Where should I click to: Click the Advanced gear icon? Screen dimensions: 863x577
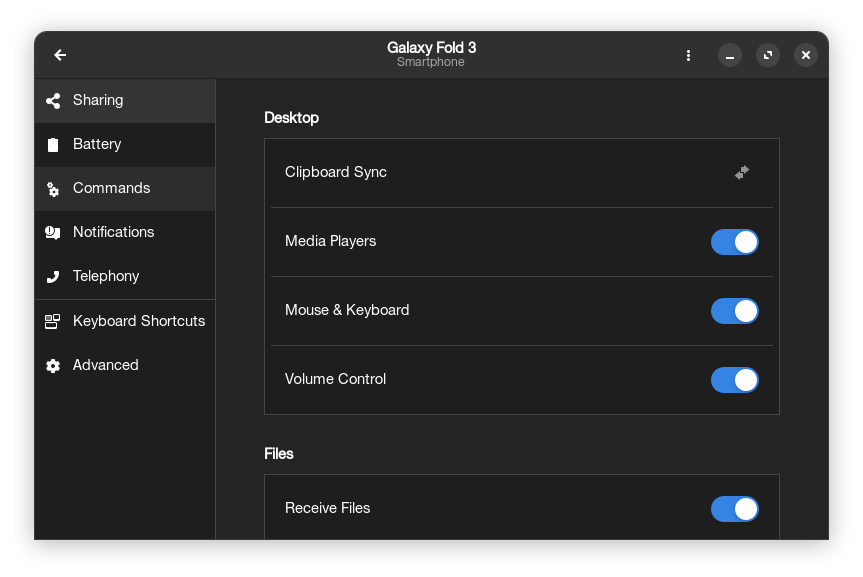(53, 366)
